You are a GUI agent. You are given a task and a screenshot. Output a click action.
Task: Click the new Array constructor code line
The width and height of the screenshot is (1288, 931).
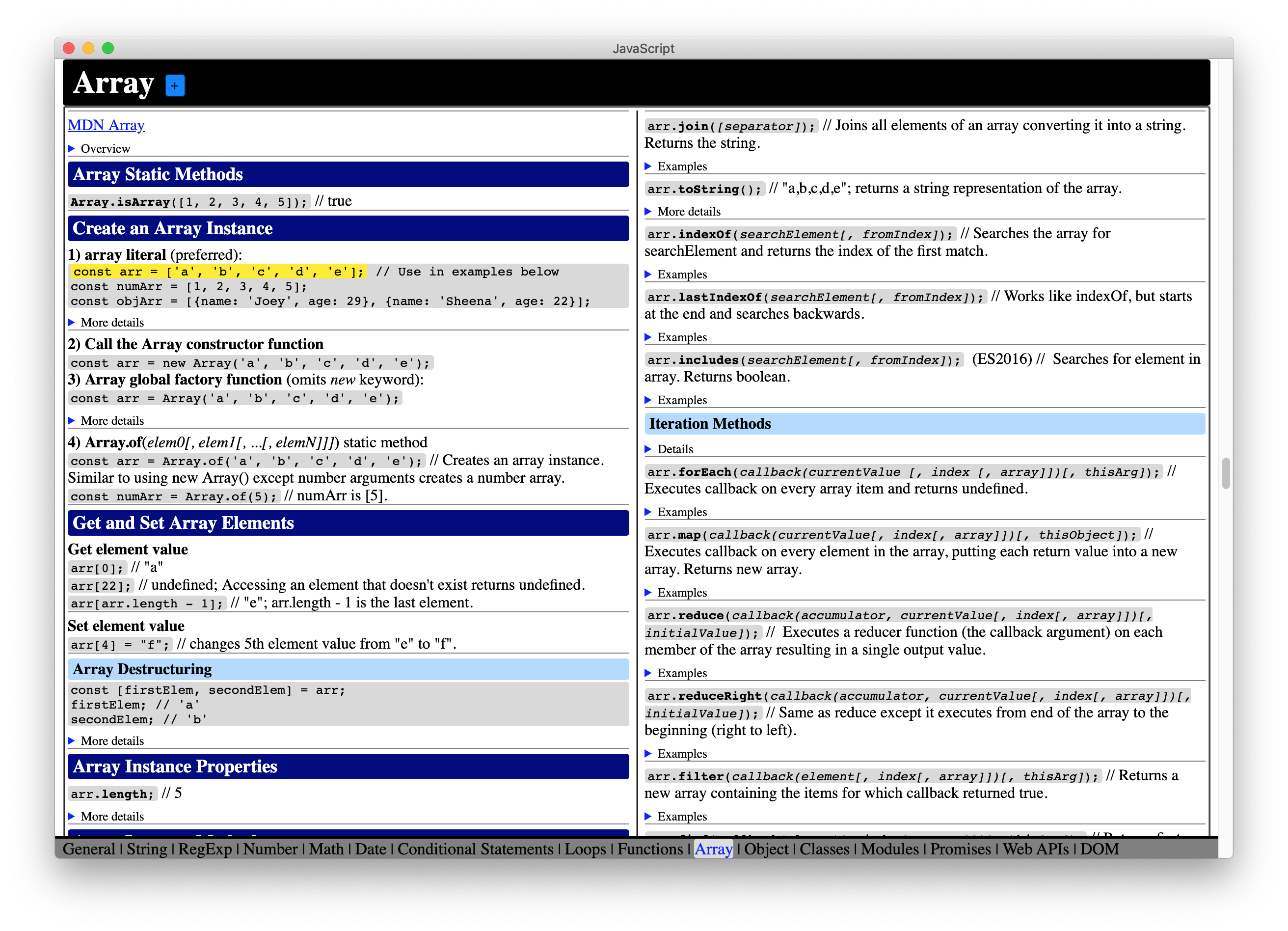click(250, 363)
